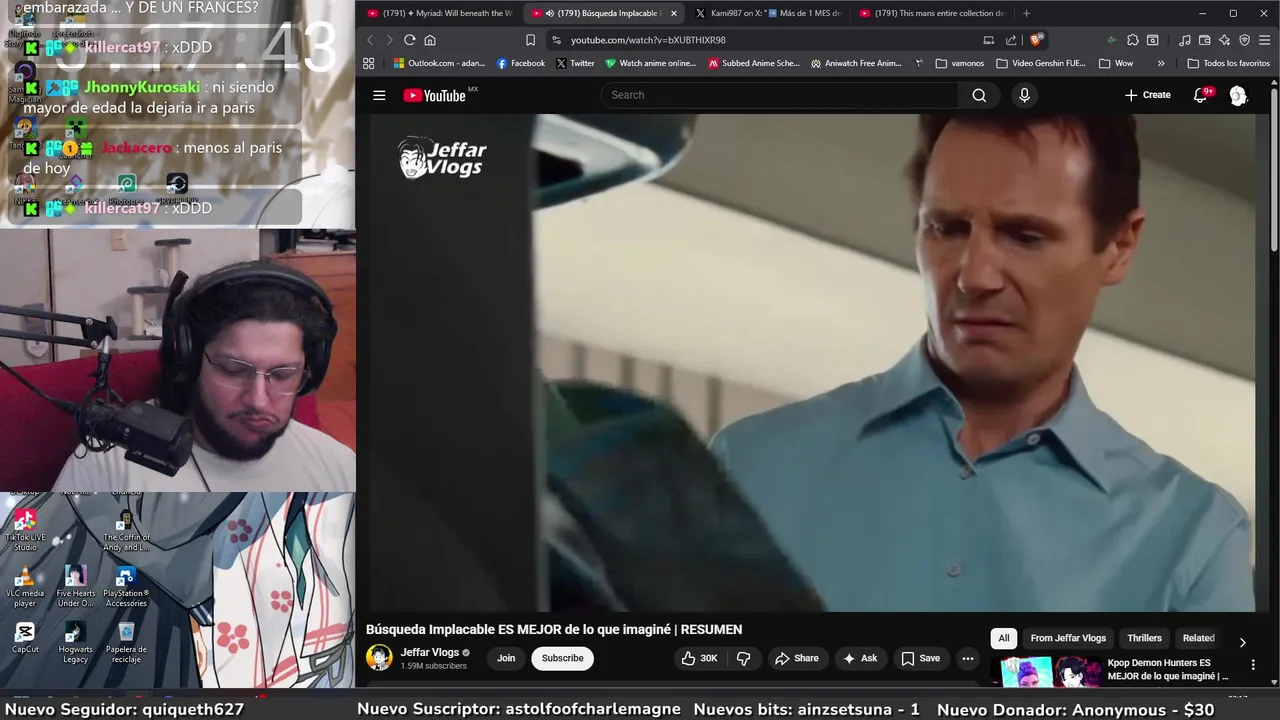Viewport: 1280px width, 720px height.
Task: Share the video
Action: [796, 658]
